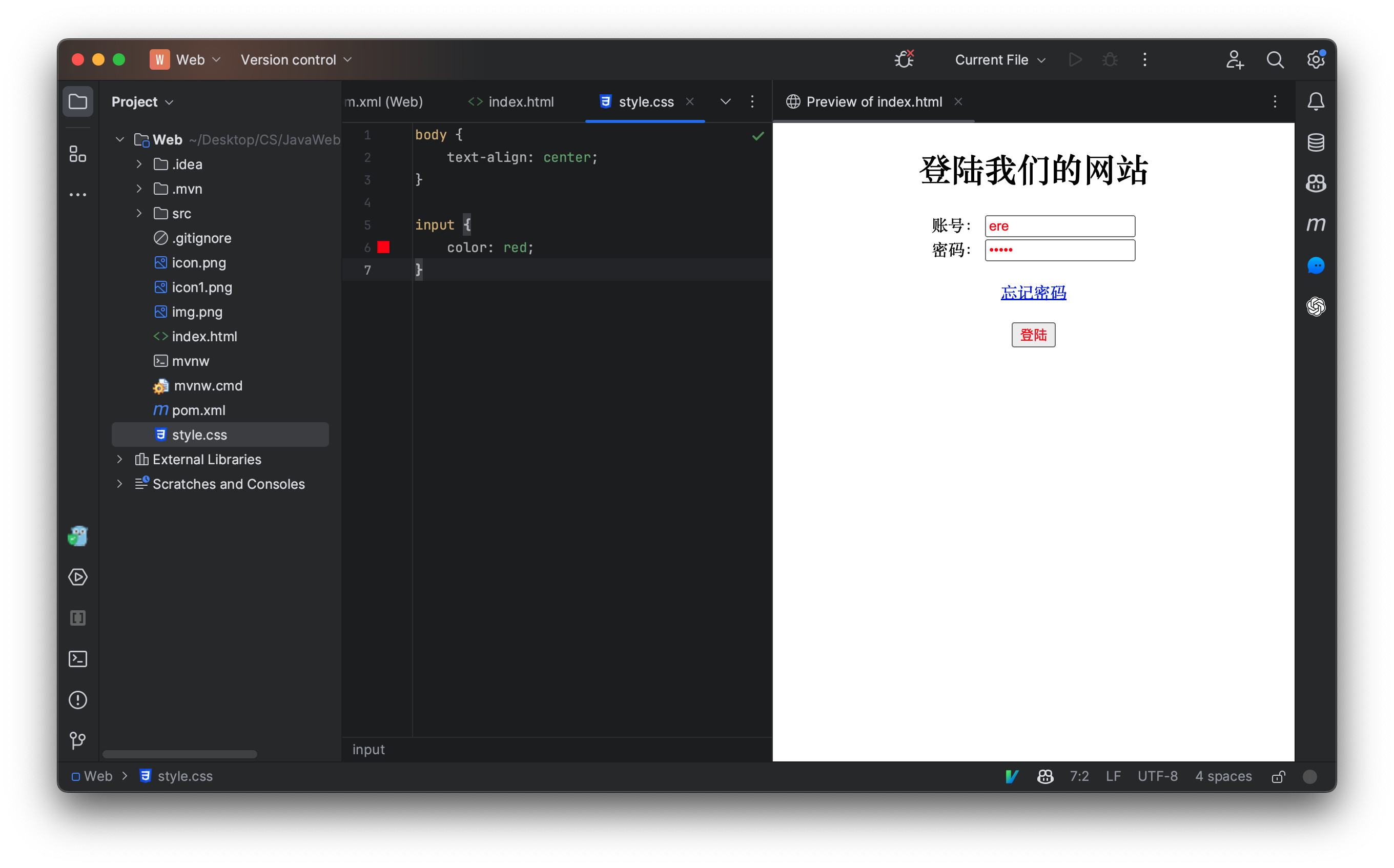Select the red color square in the gutter
The image size is (1394, 868).
coord(384,247)
